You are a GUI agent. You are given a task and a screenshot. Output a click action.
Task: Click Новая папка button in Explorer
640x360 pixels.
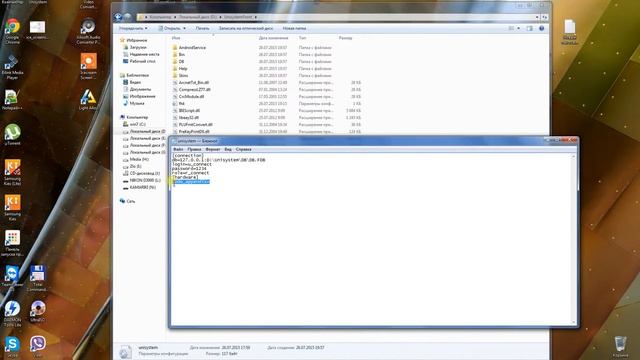tap(294, 28)
